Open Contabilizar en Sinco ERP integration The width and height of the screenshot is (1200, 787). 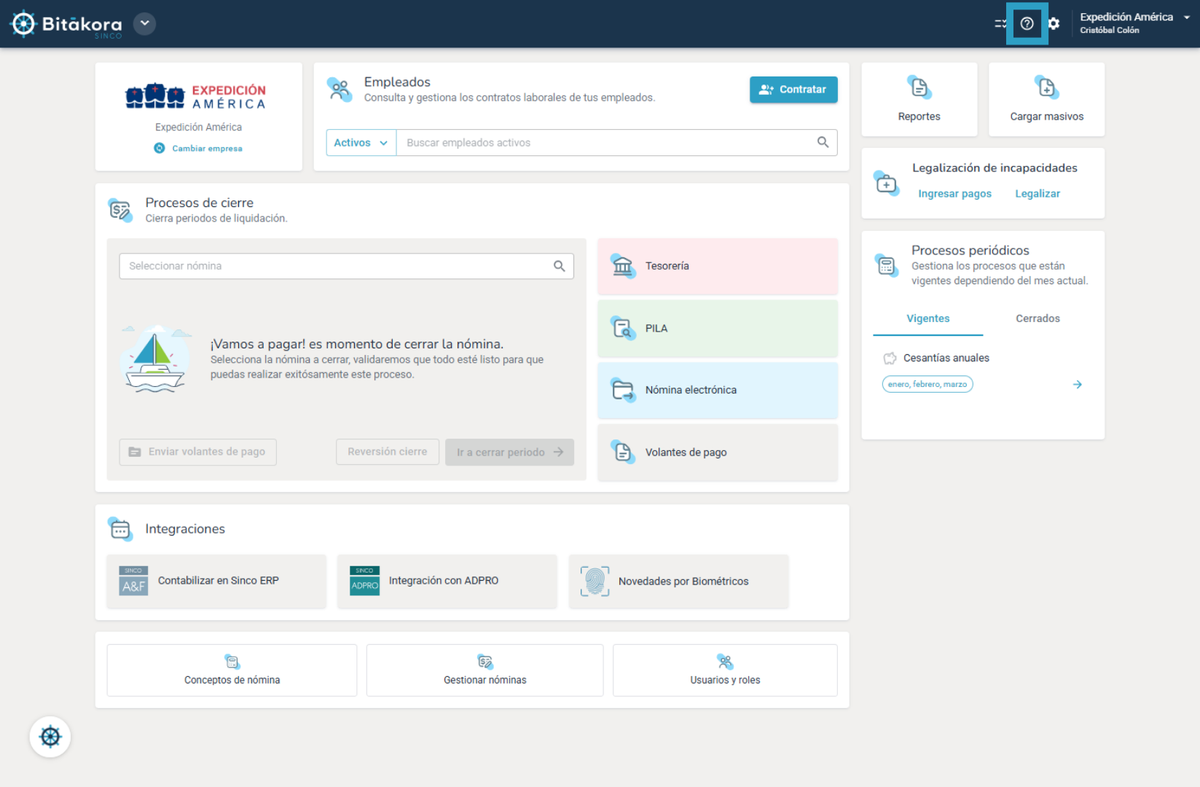tap(216, 581)
